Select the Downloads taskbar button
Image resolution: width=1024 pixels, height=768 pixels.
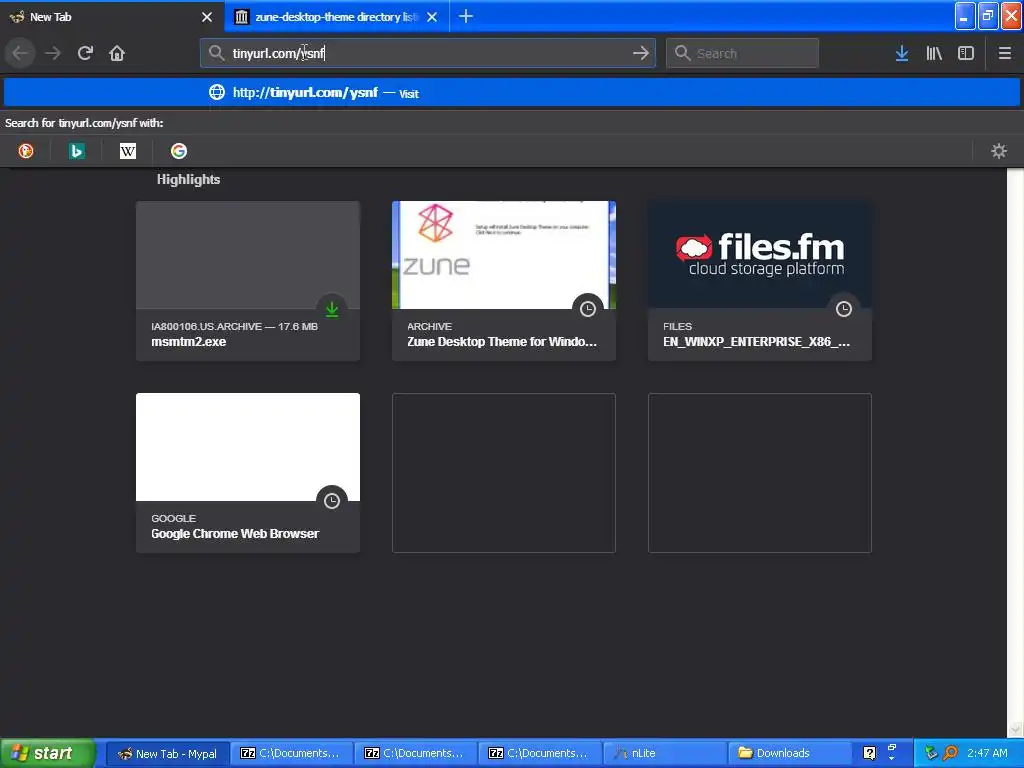(788, 754)
